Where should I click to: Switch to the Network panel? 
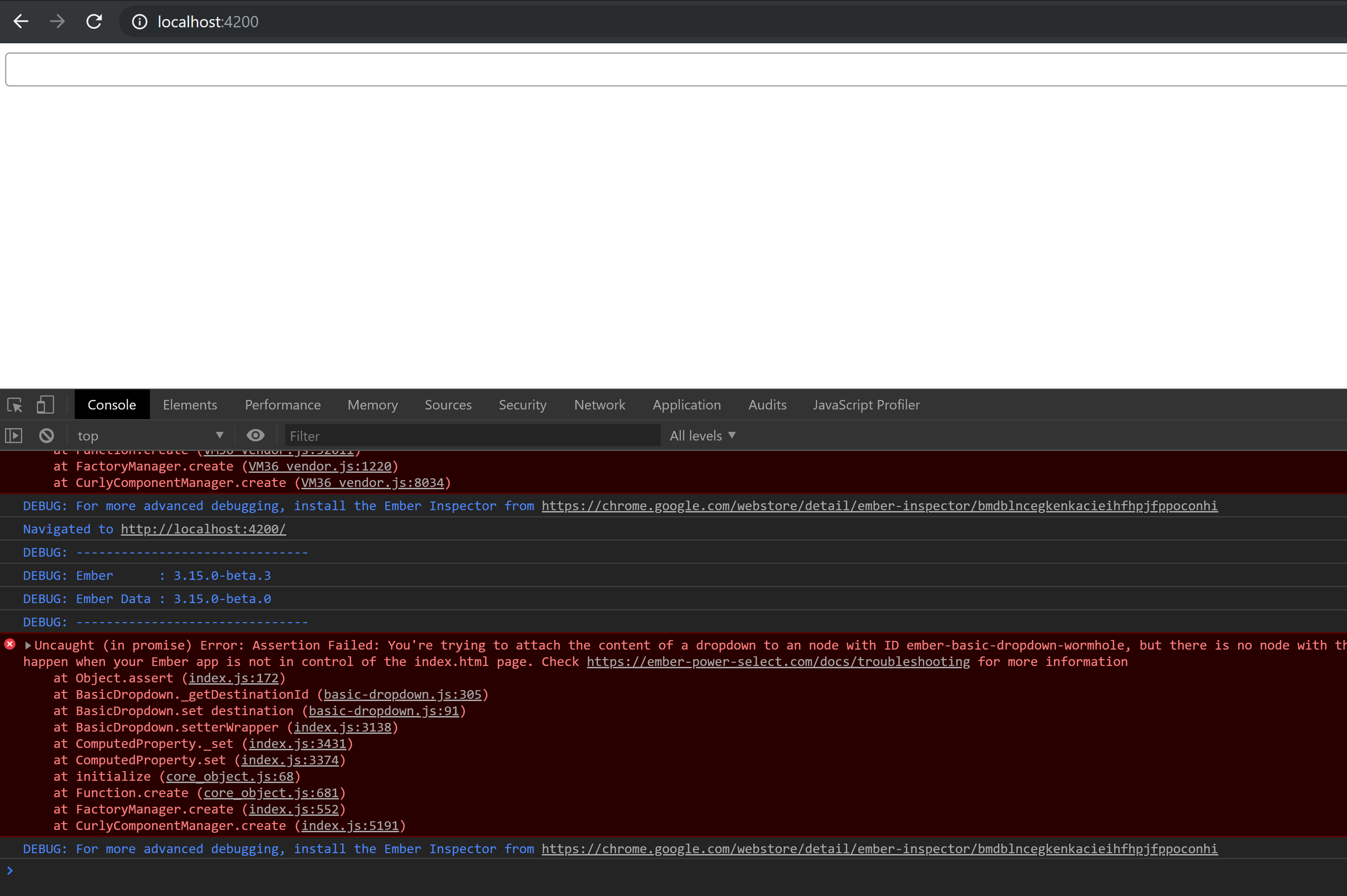(599, 404)
